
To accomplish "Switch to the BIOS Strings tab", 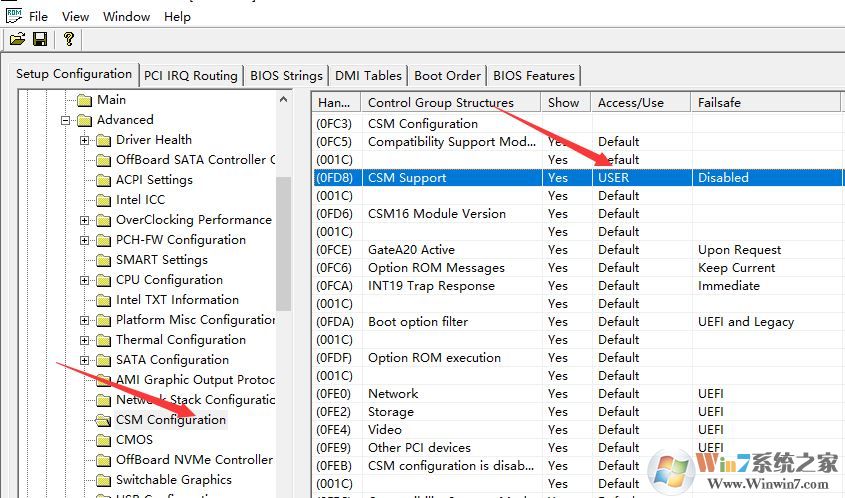I will coord(286,75).
